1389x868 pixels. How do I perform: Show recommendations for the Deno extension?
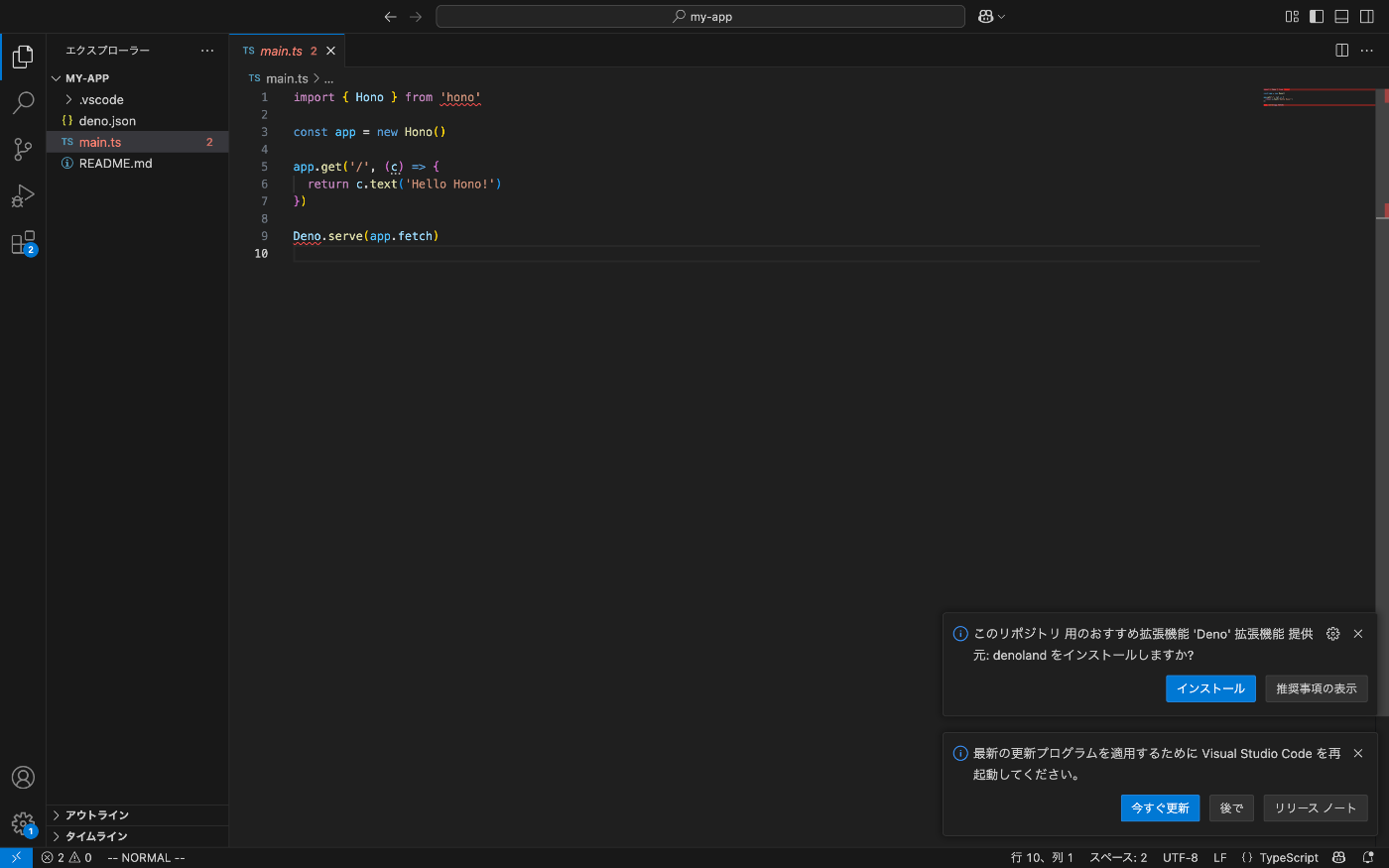1317,688
